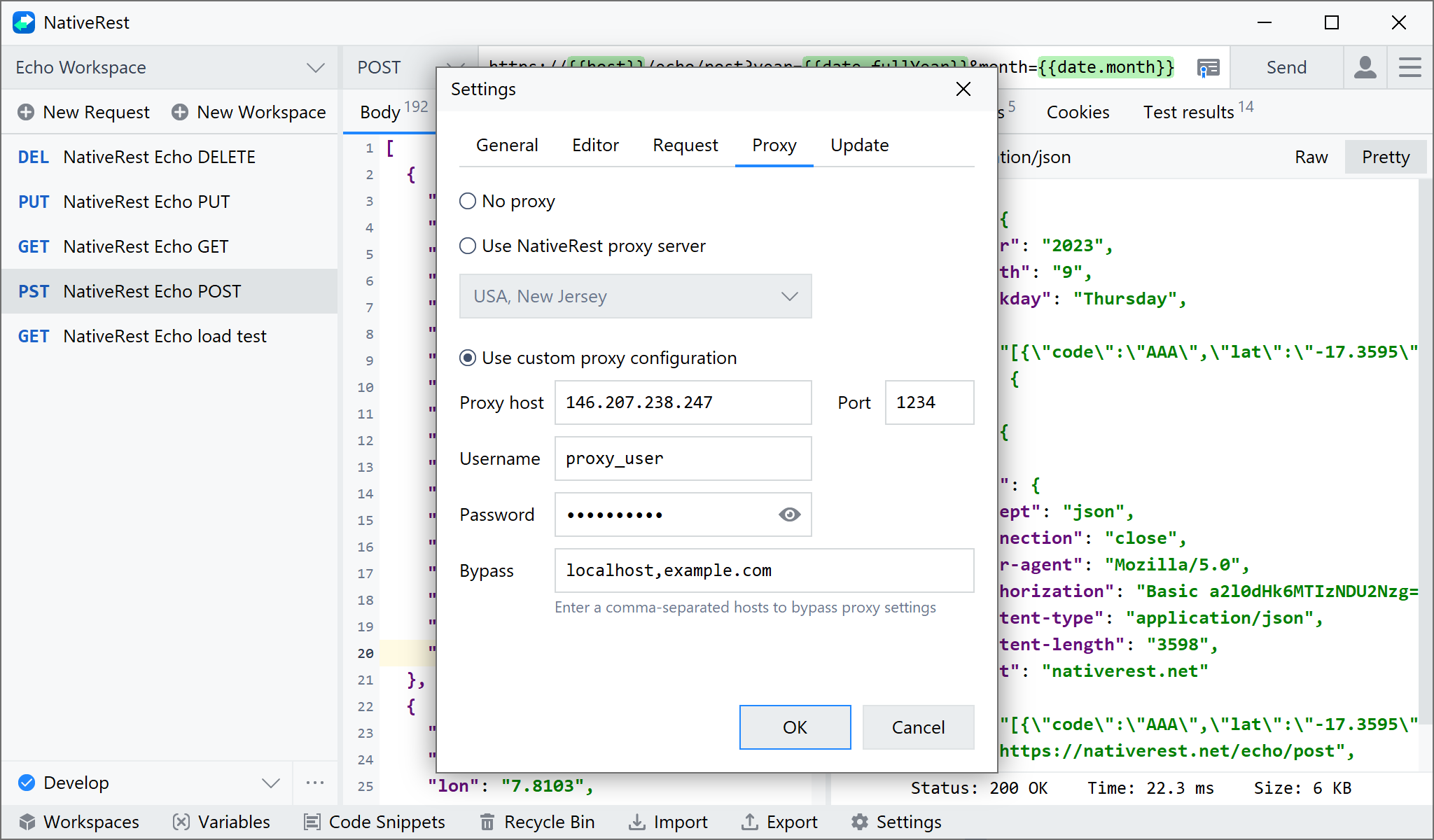Viewport: 1434px width, 840px height.
Task: Reveal password with the eye icon
Action: pyautogui.click(x=789, y=514)
